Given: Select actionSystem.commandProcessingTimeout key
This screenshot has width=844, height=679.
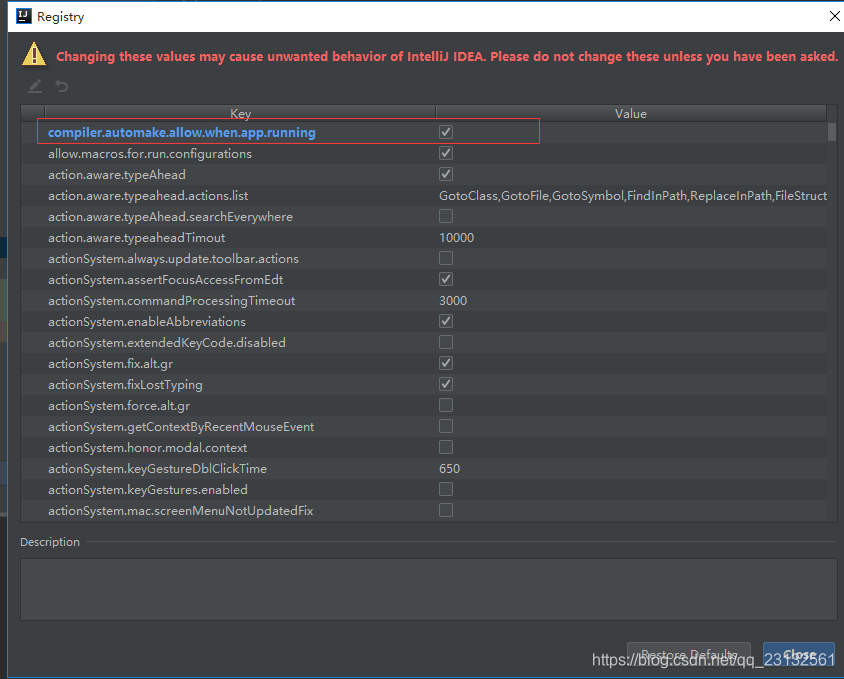Looking at the screenshot, I should coord(171,300).
